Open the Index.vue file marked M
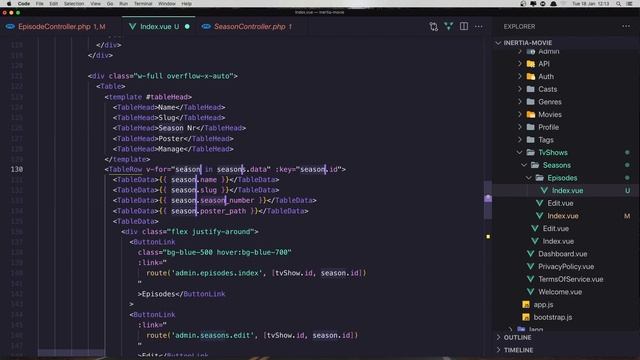 pos(563,216)
